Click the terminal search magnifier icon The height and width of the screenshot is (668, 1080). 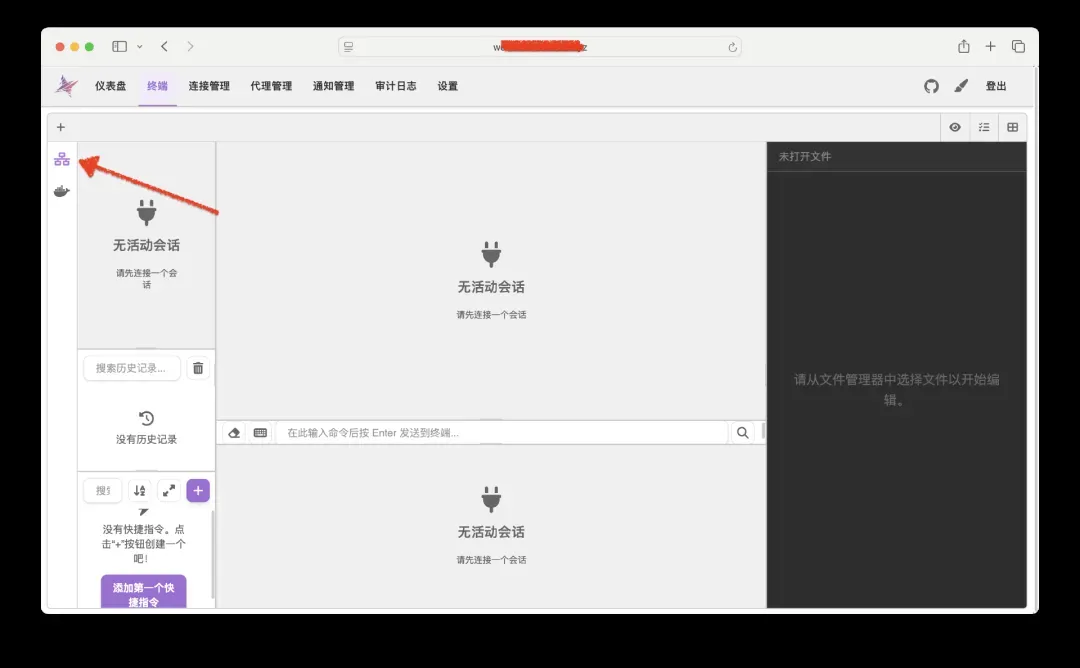tap(742, 433)
